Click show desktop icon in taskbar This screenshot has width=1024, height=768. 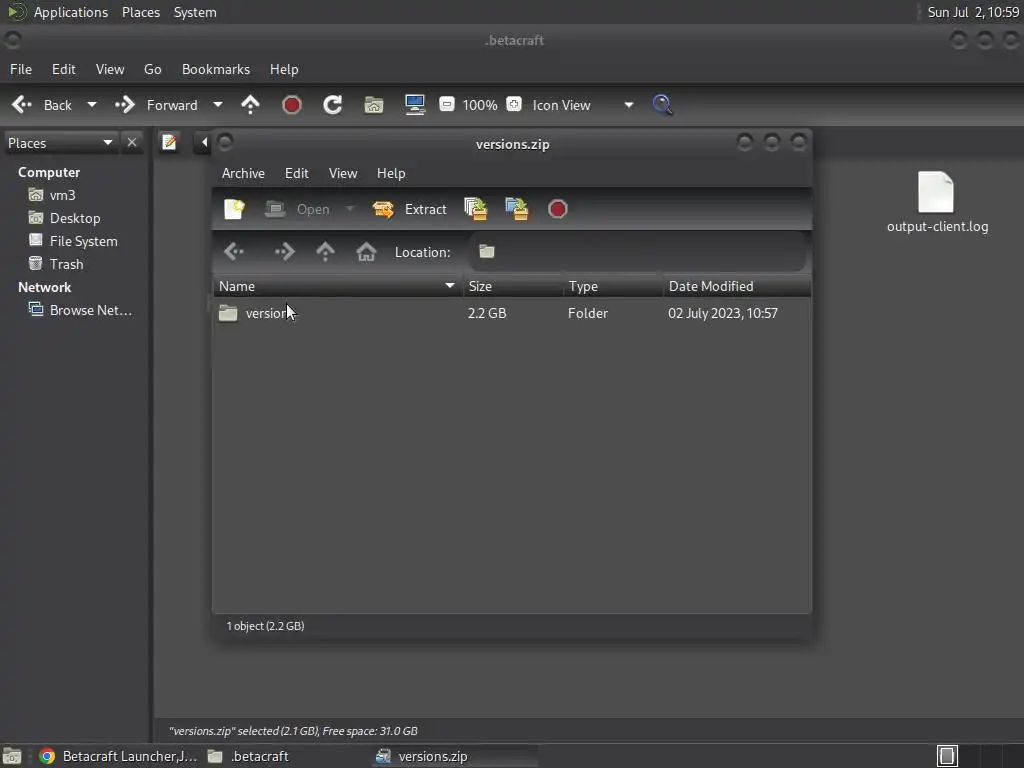point(12,756)
